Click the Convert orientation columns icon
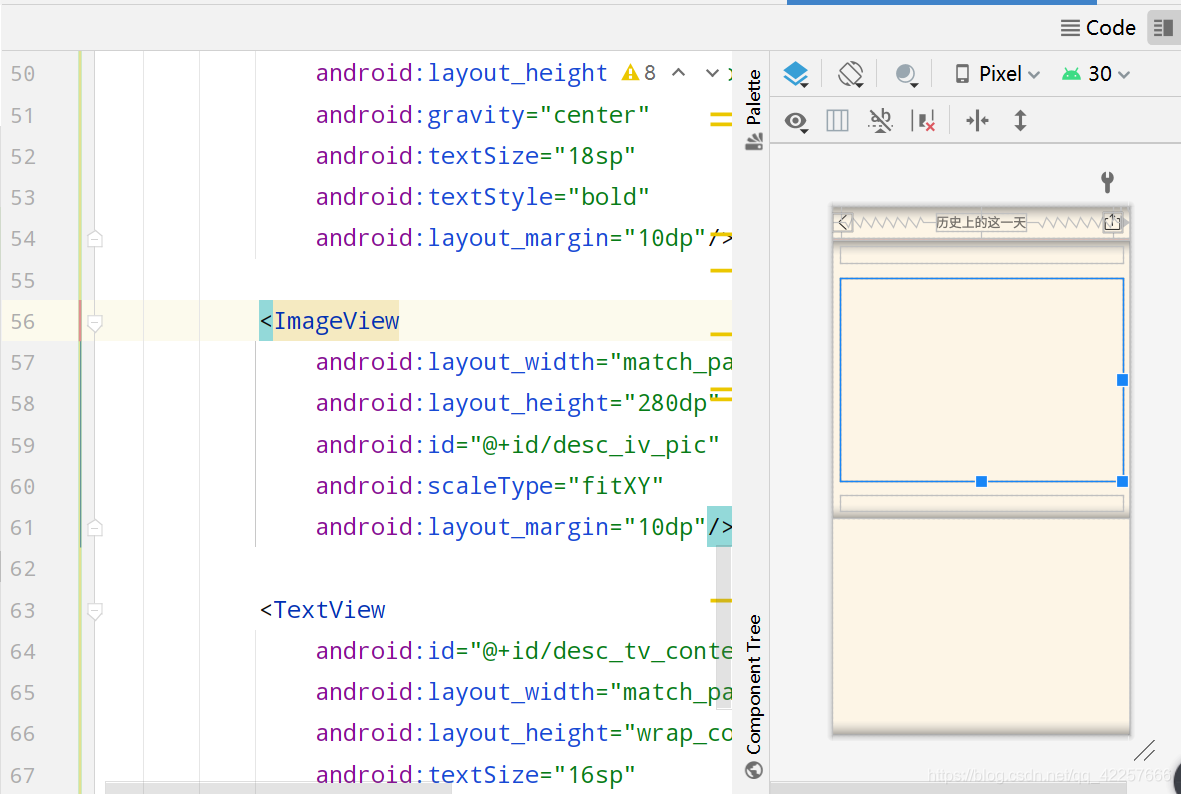This screenshot has height=794, width=1181. point(837,121)
